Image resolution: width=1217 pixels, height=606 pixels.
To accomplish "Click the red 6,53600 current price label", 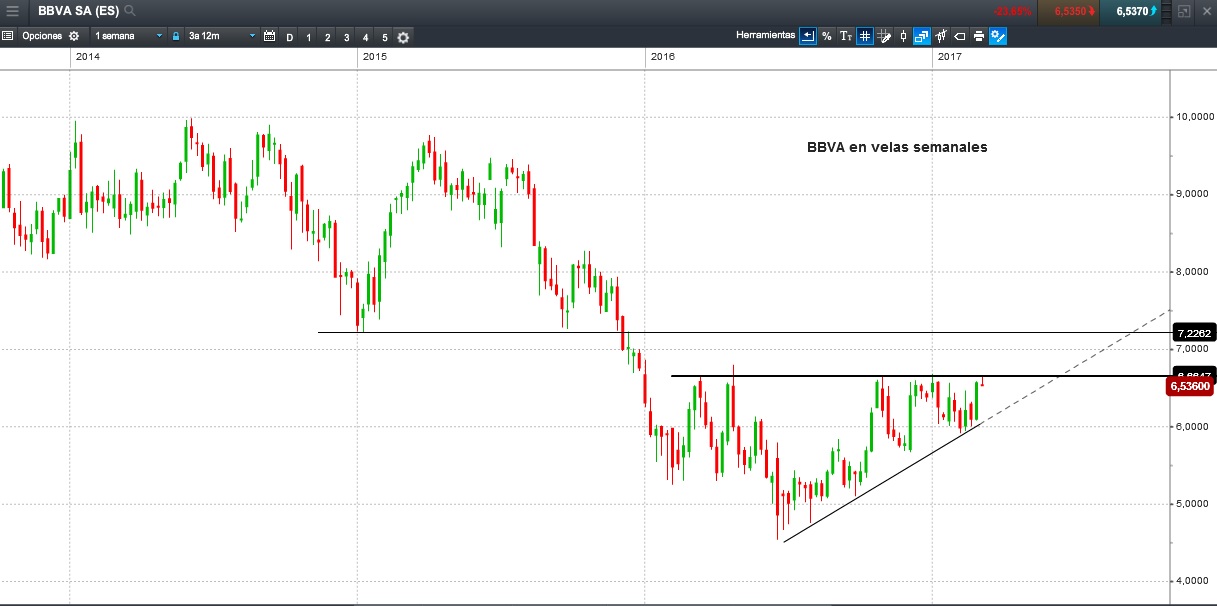I will coord(1192,386).
